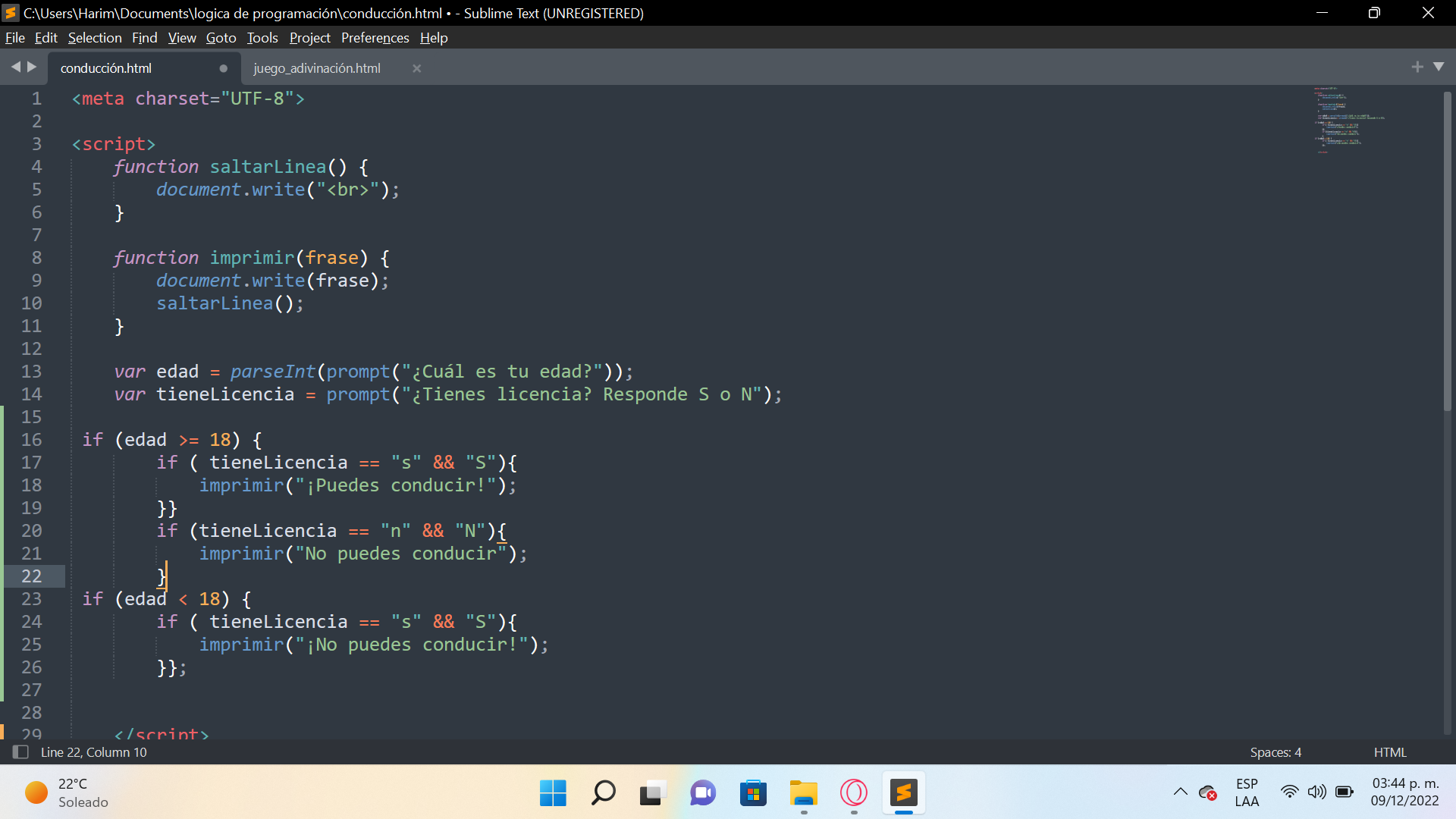Switch to the juego_adivinación.html tab
The image size is (1456, 819).
pos(317,68)
